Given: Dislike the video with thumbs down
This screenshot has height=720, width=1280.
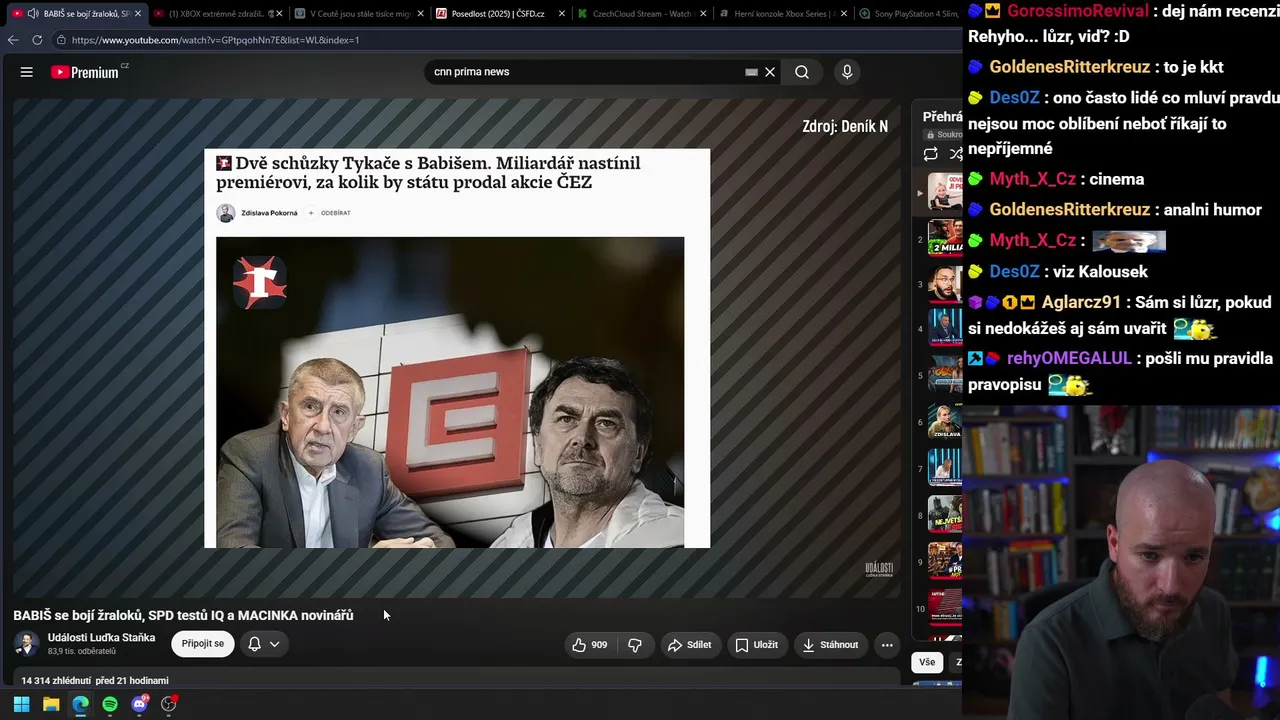Looking at the screenshot, I should 635,645.
